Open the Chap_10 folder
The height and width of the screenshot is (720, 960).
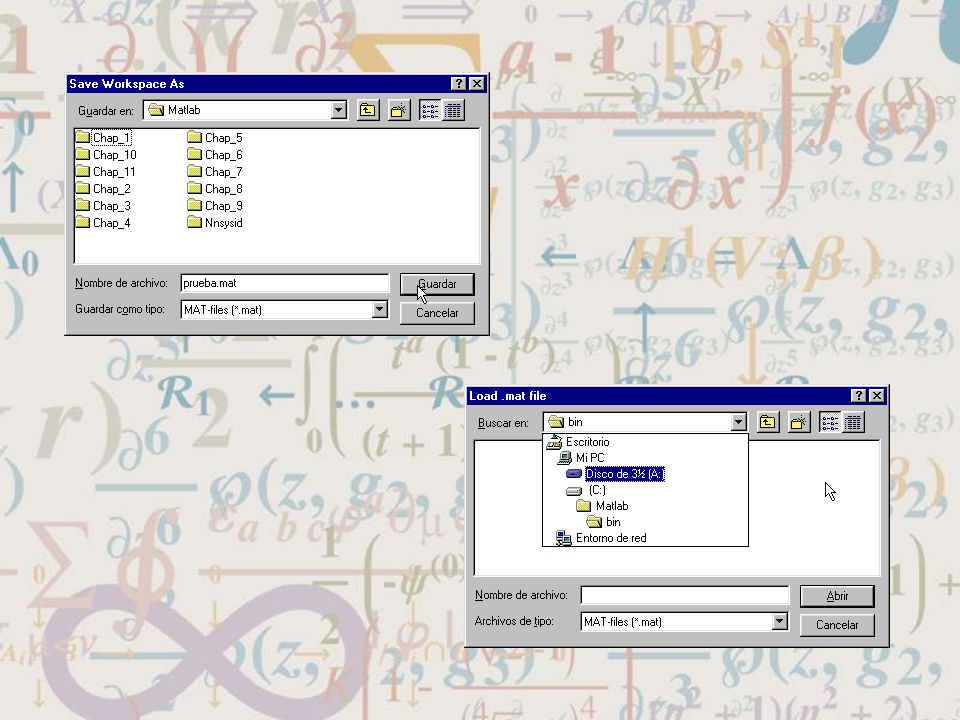(x=106, y=155)
